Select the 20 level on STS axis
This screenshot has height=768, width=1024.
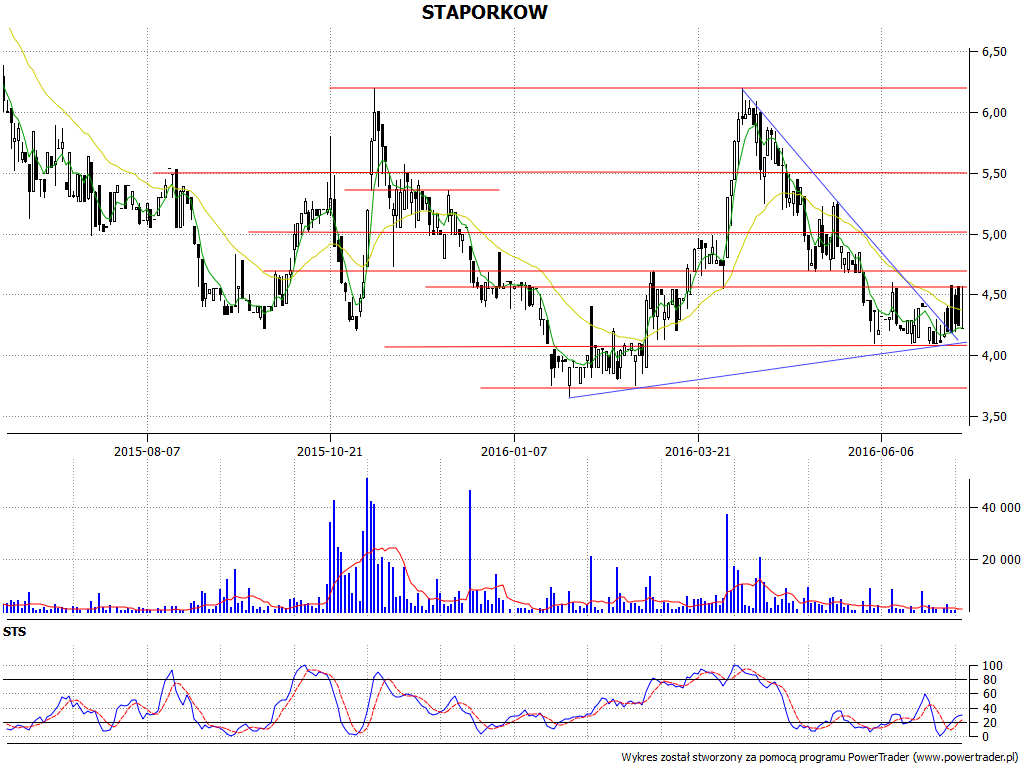click(x=989, y=723)
